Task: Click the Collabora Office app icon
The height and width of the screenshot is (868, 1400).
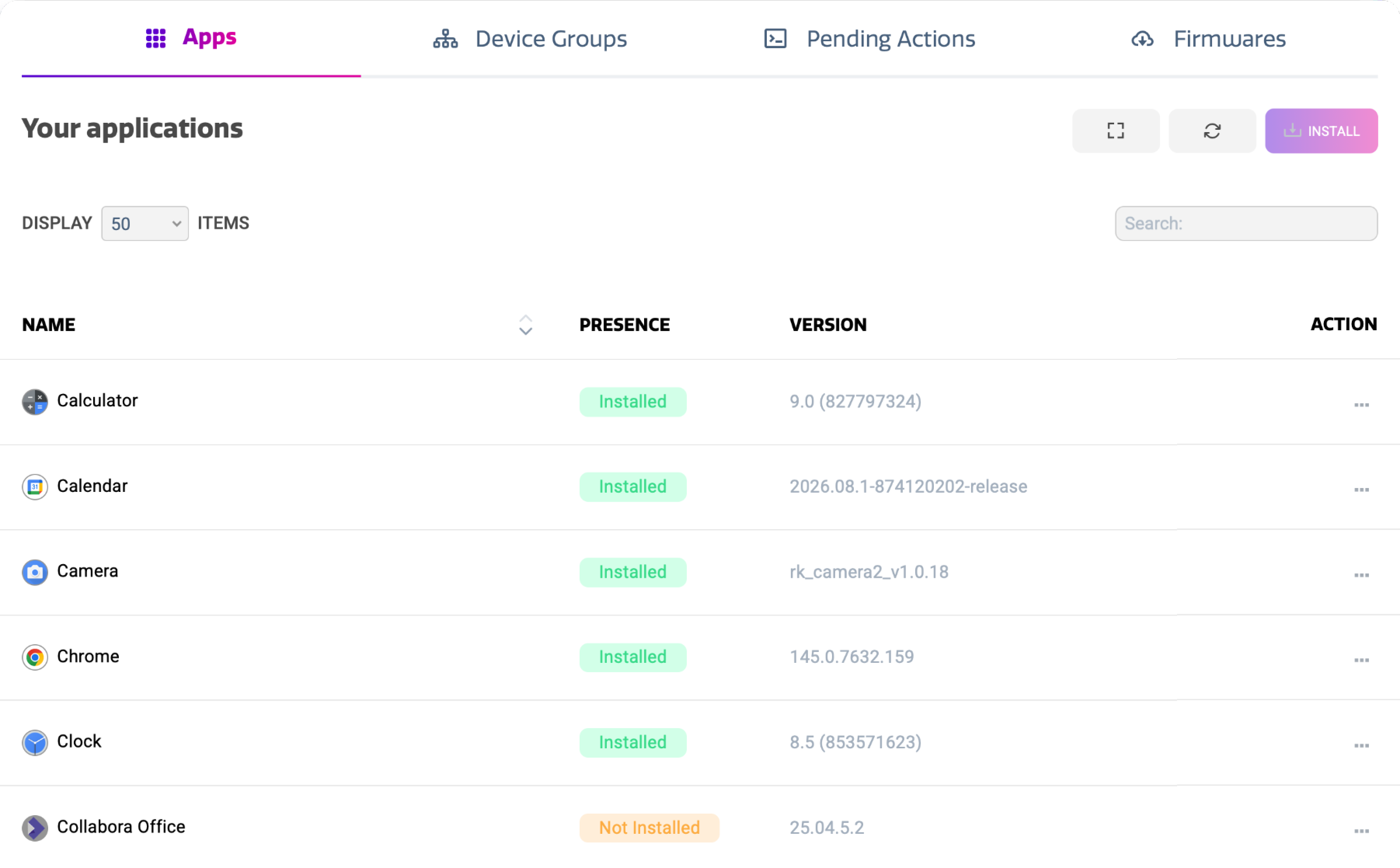Action: [x=35, y=827]
